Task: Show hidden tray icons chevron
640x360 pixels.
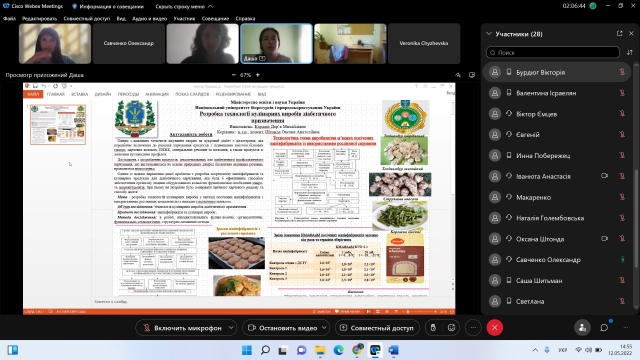Action: point(535,350)
